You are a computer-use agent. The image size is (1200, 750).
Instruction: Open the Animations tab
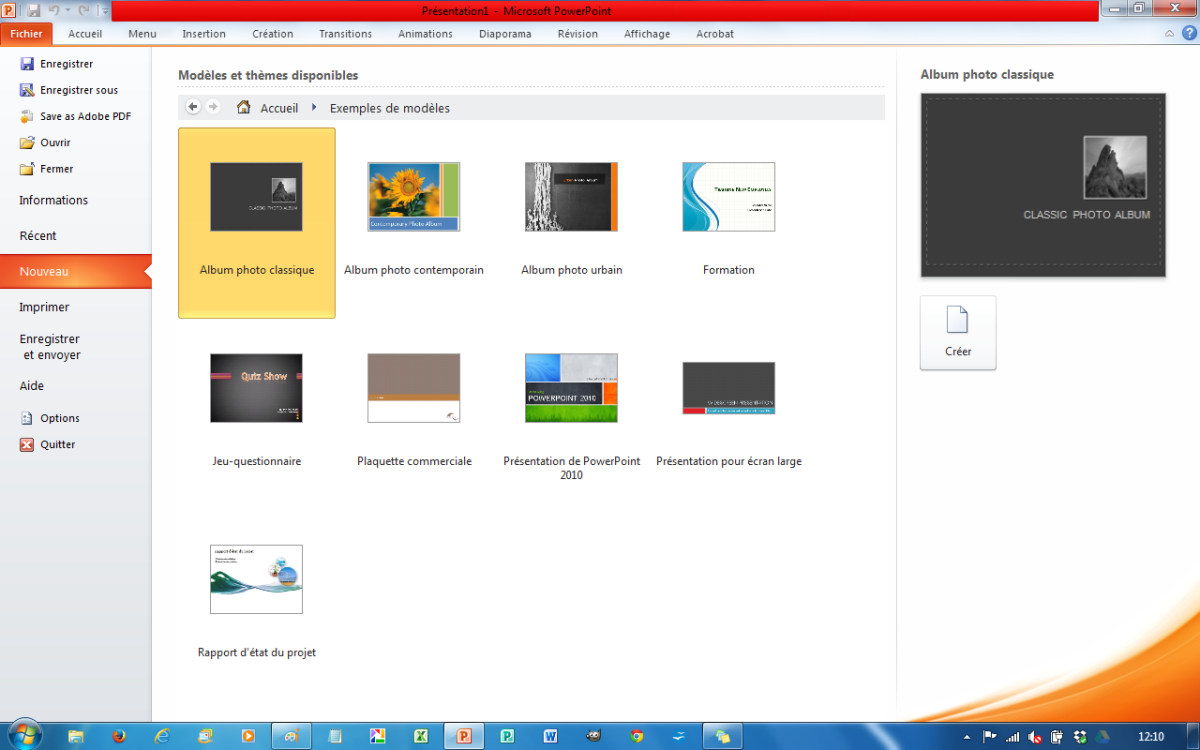click(x=425, y=33)
